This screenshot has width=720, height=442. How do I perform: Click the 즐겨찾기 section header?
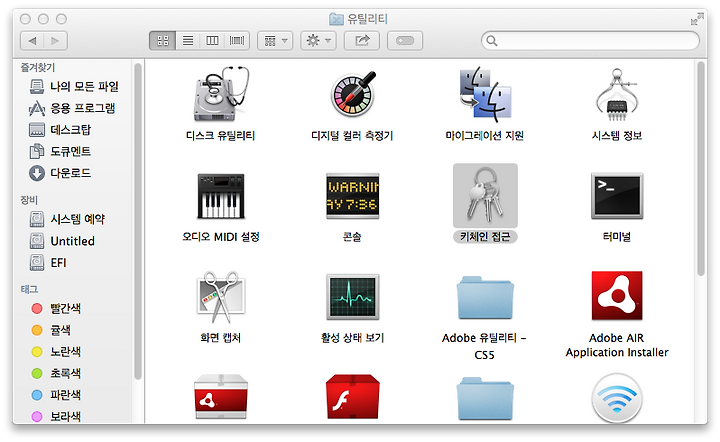[38, 67]
